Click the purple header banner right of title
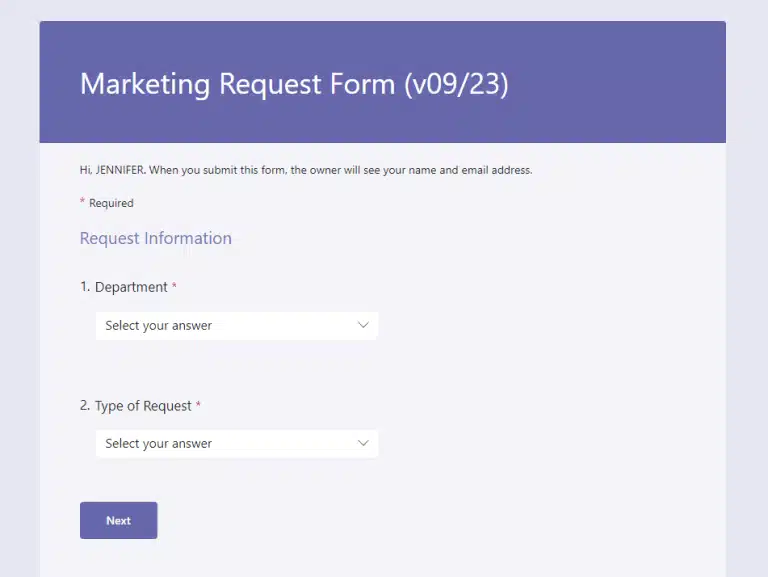 620,84
